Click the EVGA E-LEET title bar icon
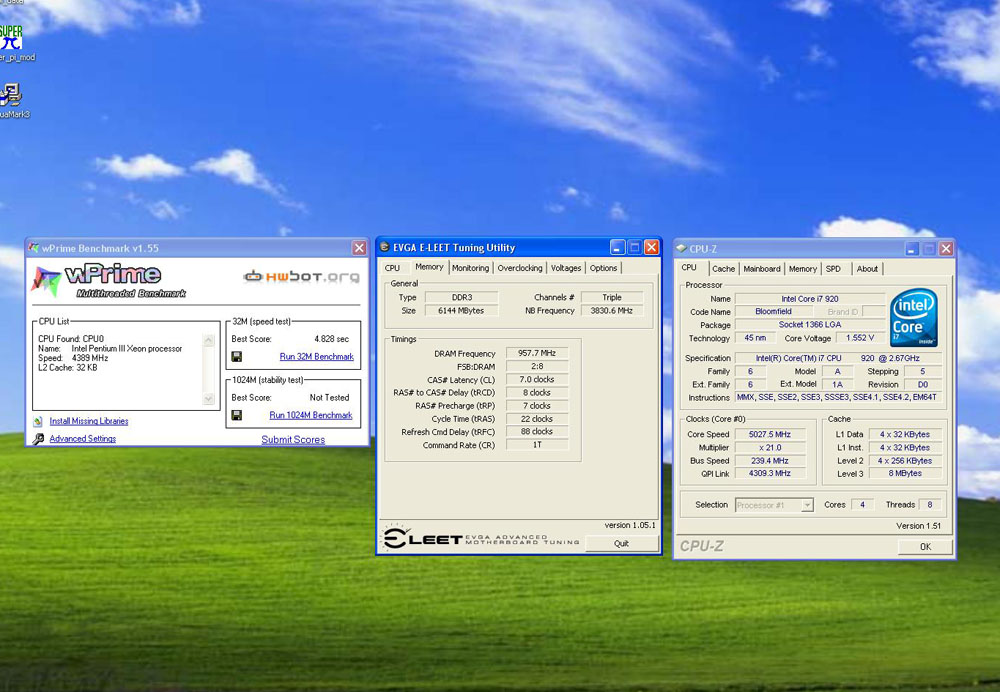Image resolution: width=1000 pixels, height=692 pixels. pos(385,247)
